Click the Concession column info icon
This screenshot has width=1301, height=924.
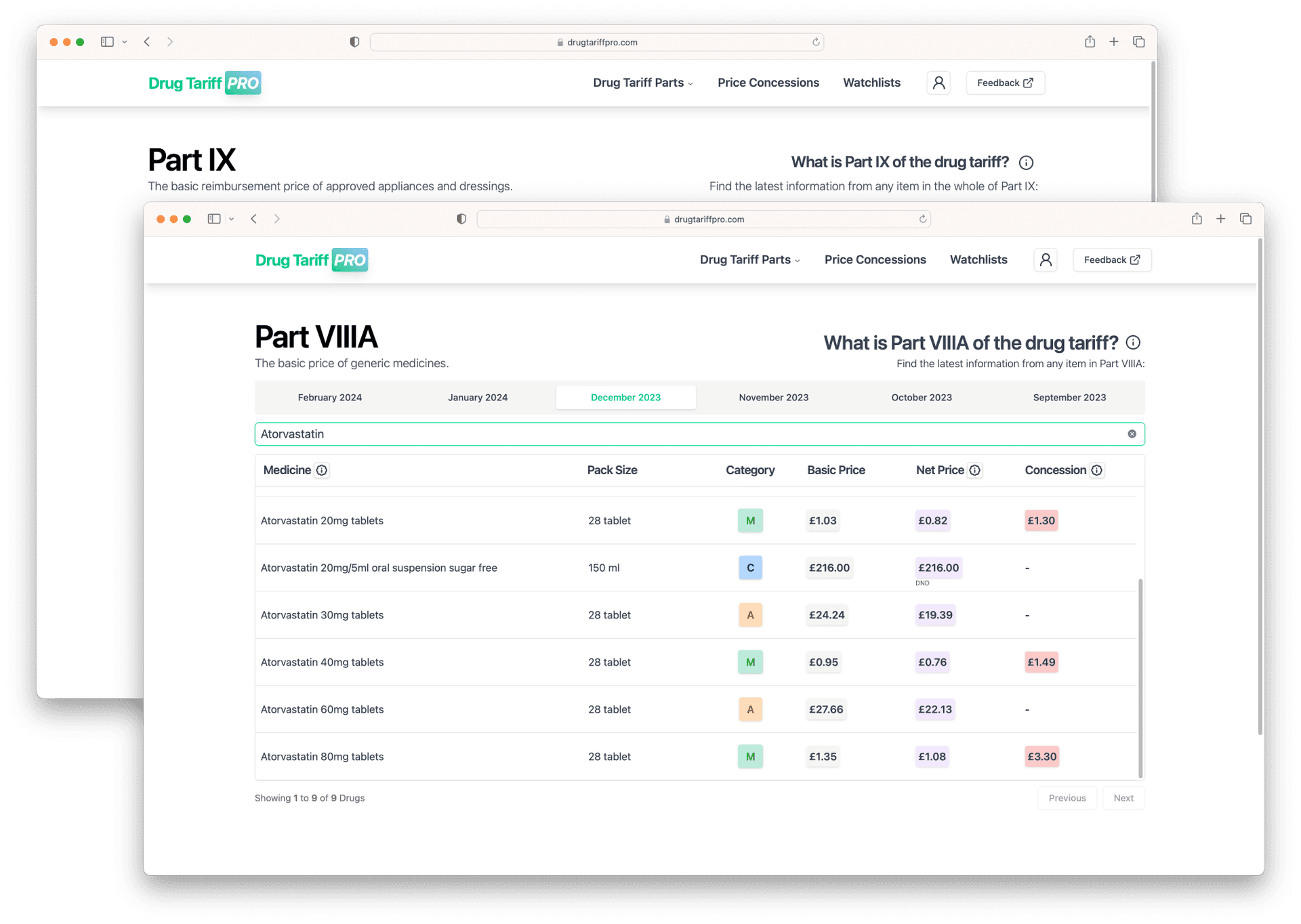pyautogui.click(x=1096, y=470)
